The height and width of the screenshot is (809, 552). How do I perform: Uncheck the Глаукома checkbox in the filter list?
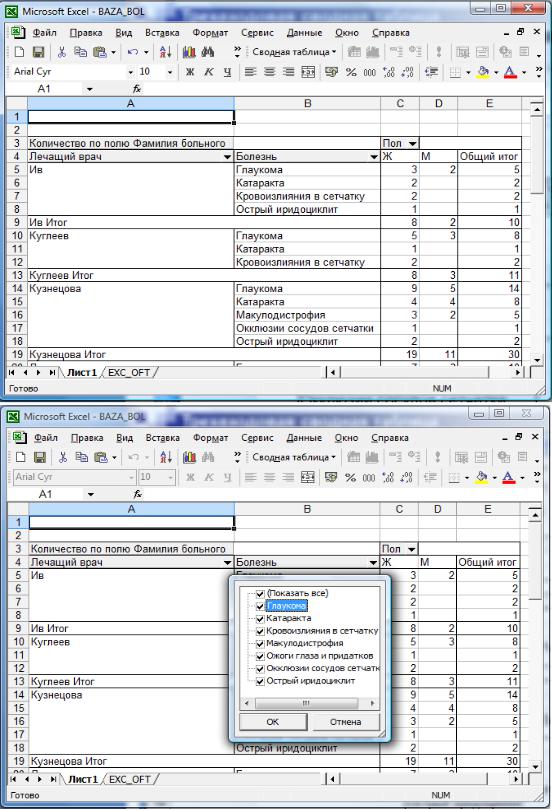(x=260, y=606)
